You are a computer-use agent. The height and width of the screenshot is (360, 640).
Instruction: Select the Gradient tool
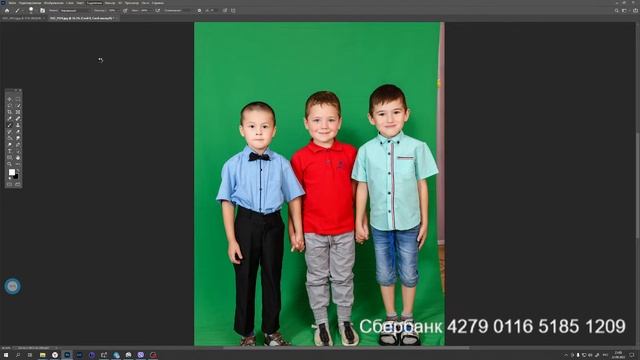pos(9,138)
